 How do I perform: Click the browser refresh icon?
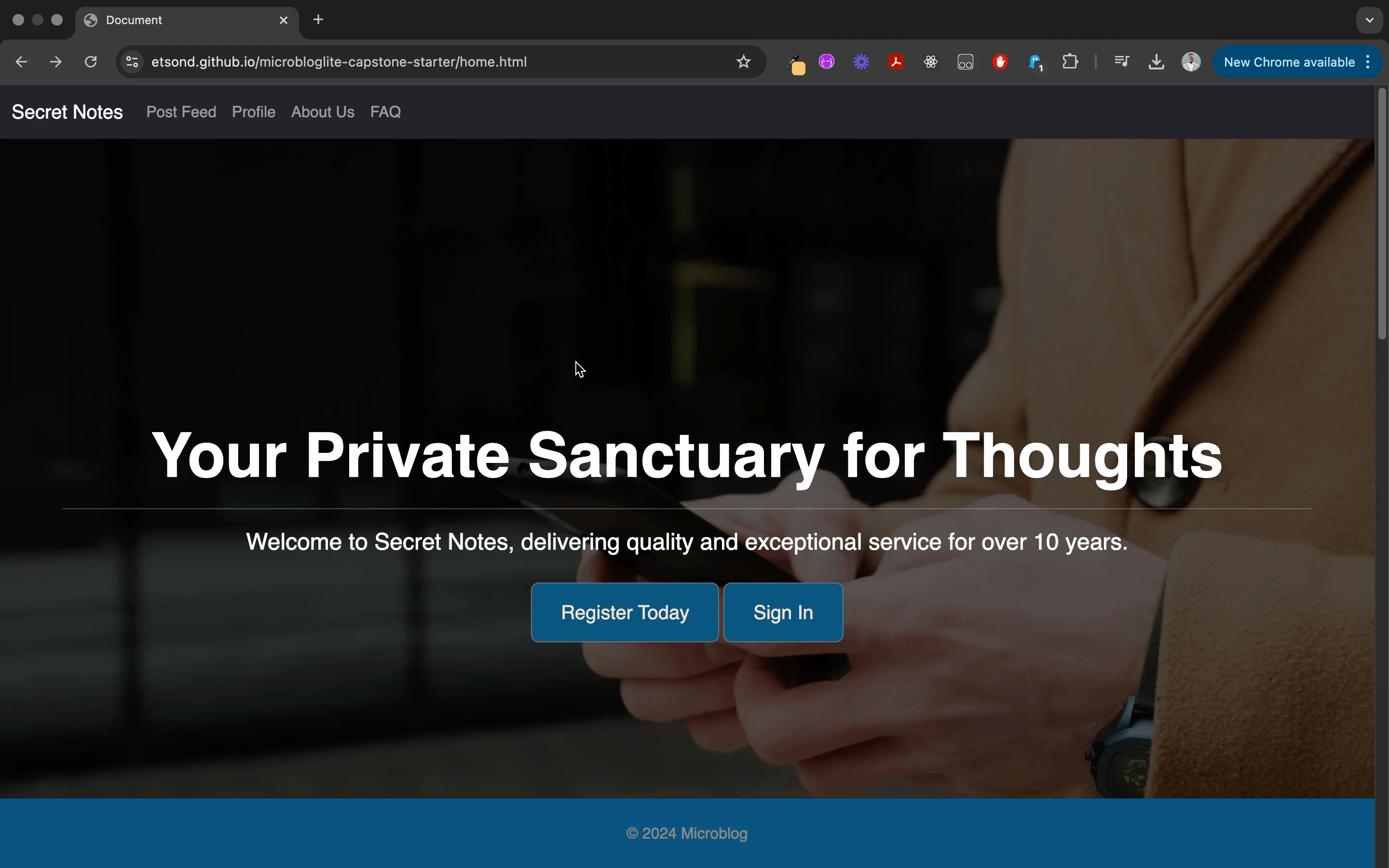pos(90,62)
